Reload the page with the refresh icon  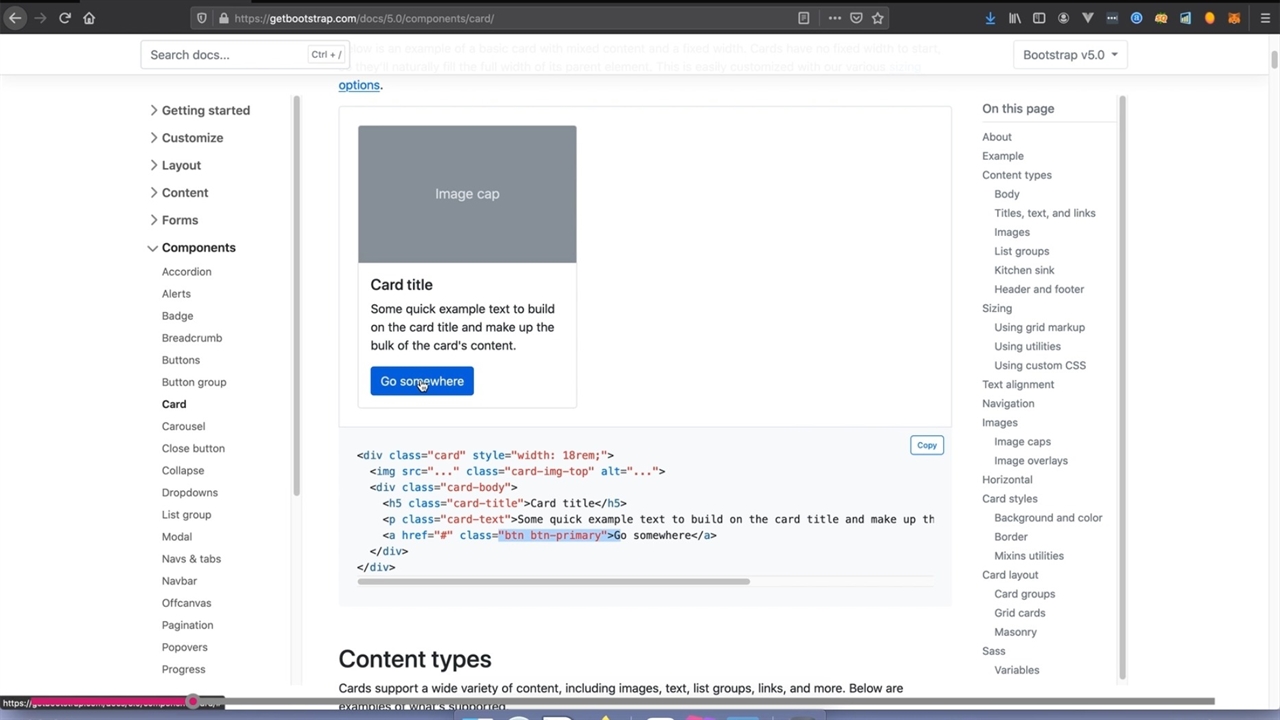[x=65, y=18]
